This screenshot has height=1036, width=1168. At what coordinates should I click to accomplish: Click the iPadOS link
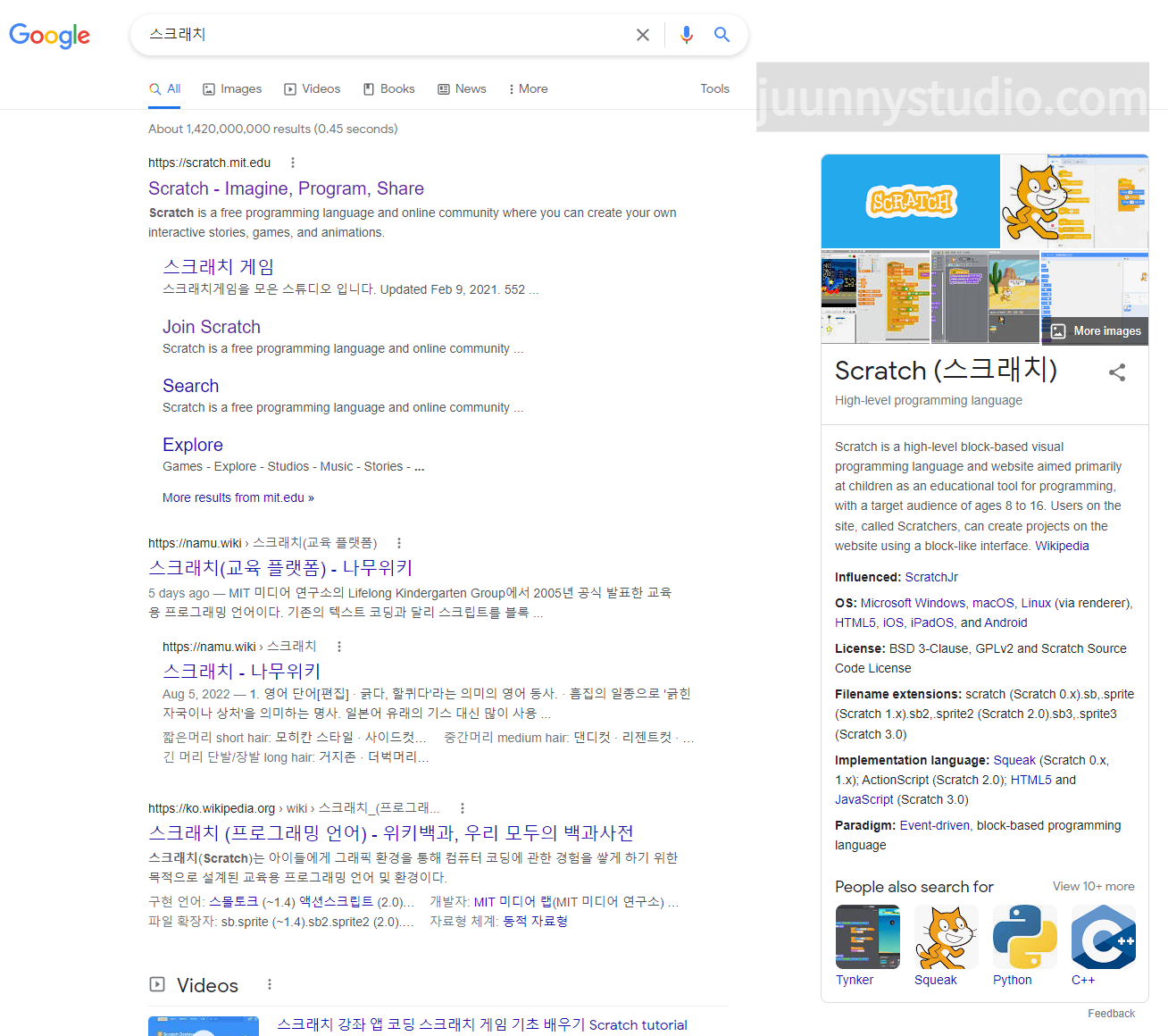pyautogui.click(x=932, y=623)
